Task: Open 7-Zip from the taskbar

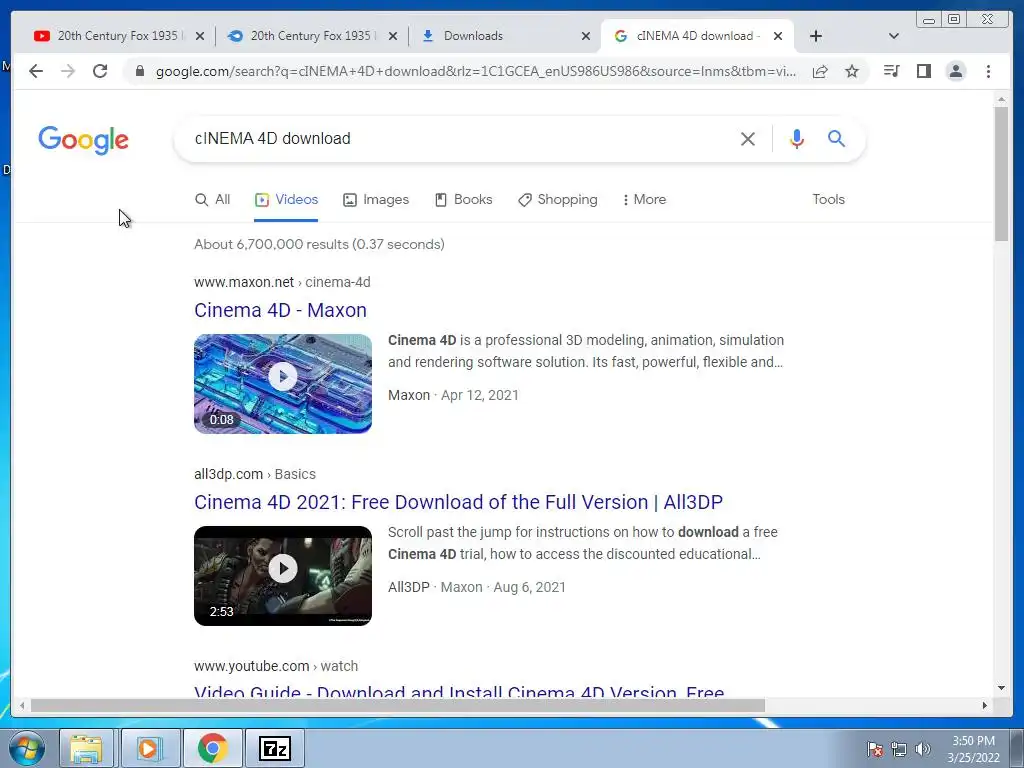Action: [x=275, y=748]
